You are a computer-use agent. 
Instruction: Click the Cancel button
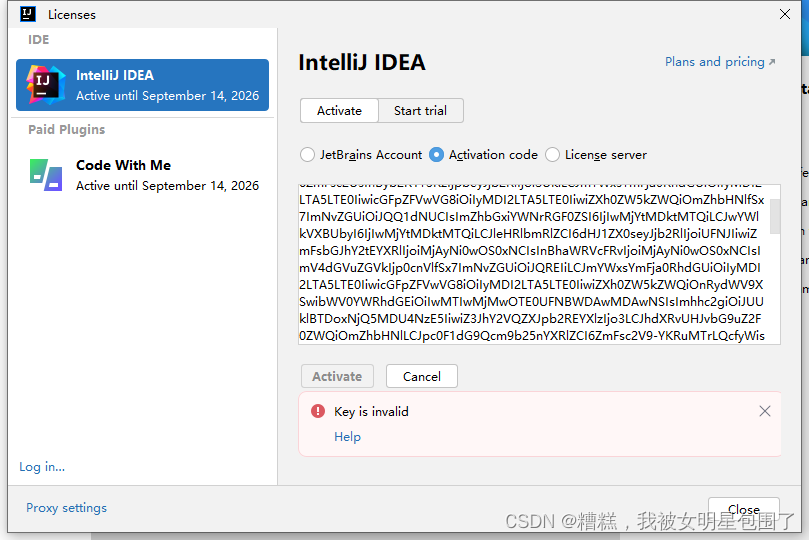tap(422, 376)
